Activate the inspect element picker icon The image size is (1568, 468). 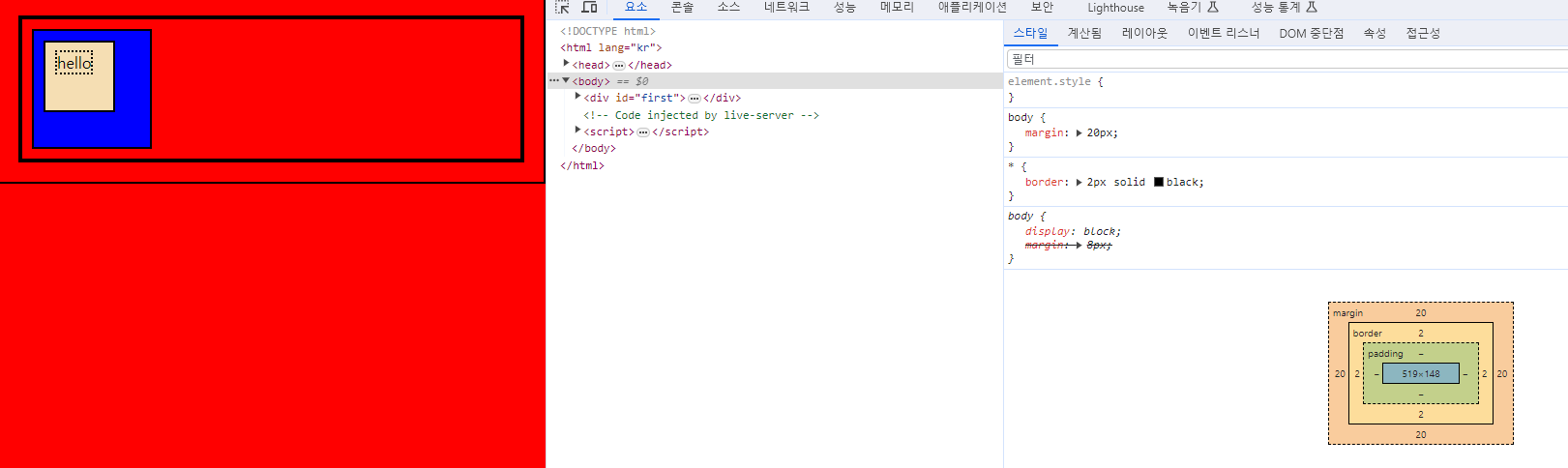tap(562, 7)
